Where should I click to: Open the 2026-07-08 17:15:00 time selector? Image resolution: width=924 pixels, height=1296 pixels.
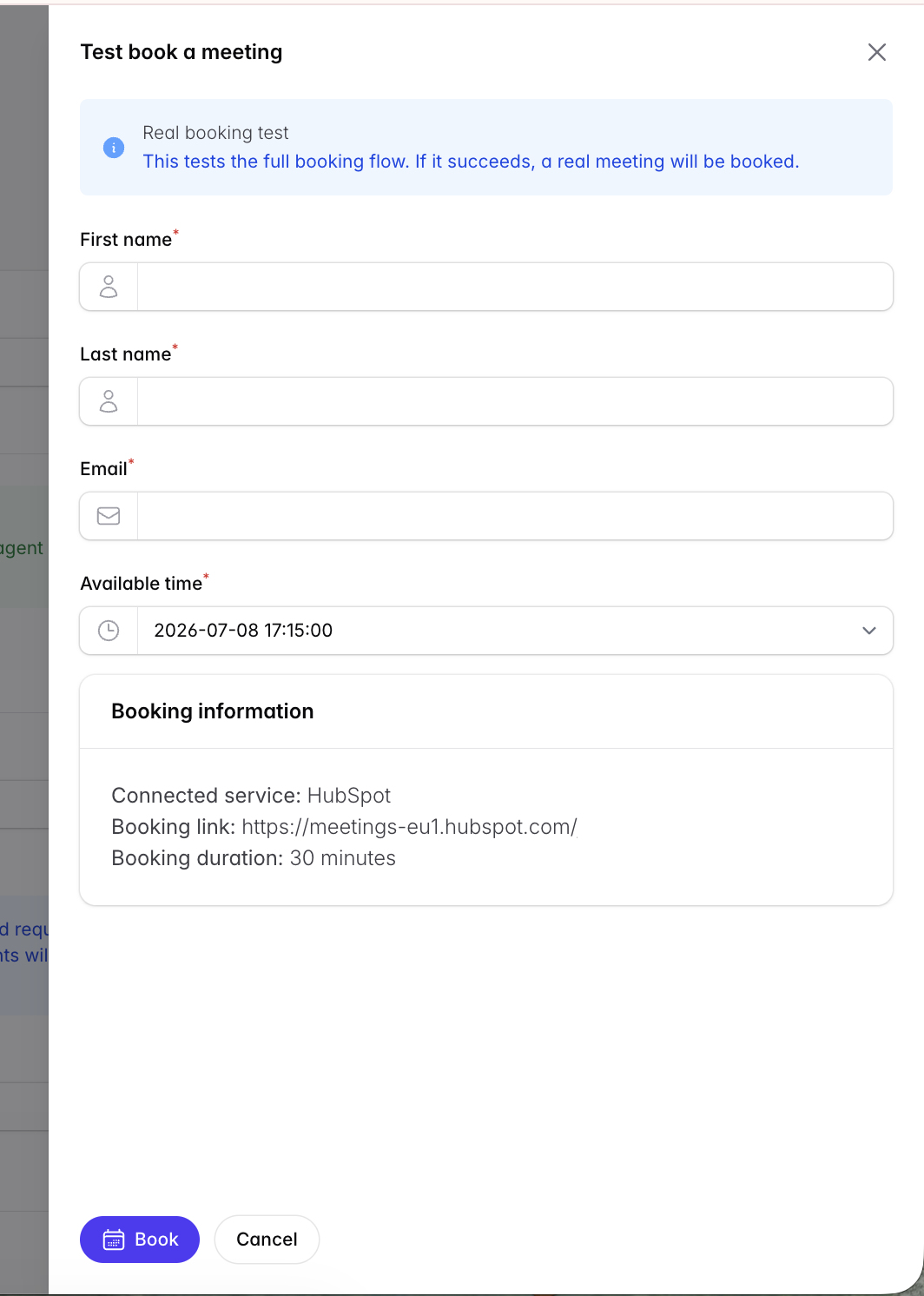pyautogui.click(x=486, y=631)
